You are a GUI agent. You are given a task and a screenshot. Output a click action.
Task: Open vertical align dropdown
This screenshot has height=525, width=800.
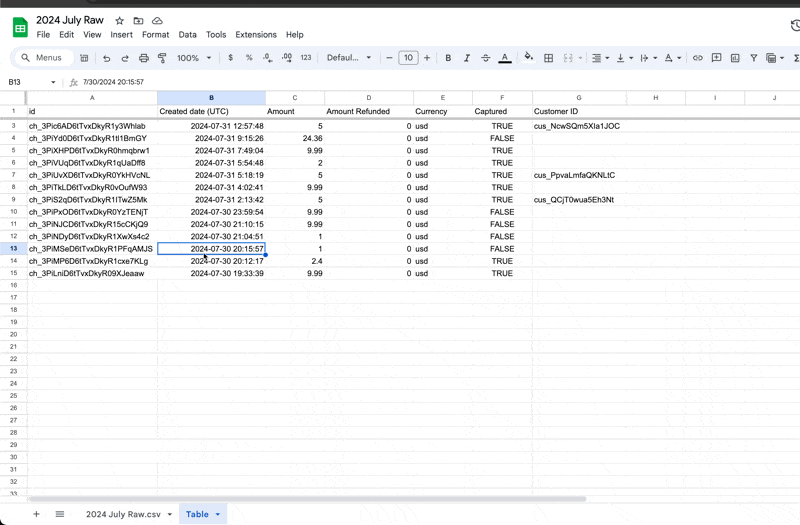pos(624,58)
